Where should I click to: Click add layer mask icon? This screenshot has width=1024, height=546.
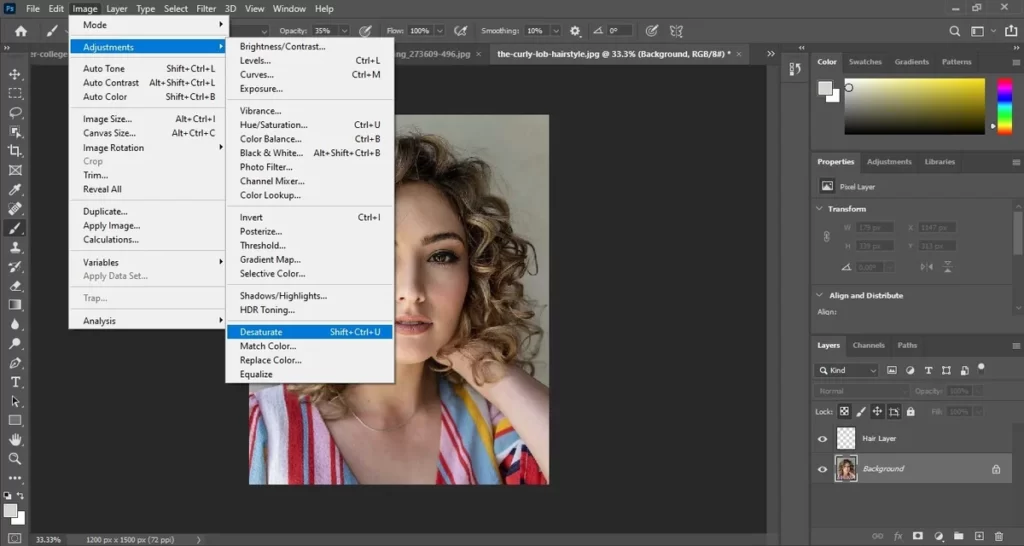click(x=918, y=536)
